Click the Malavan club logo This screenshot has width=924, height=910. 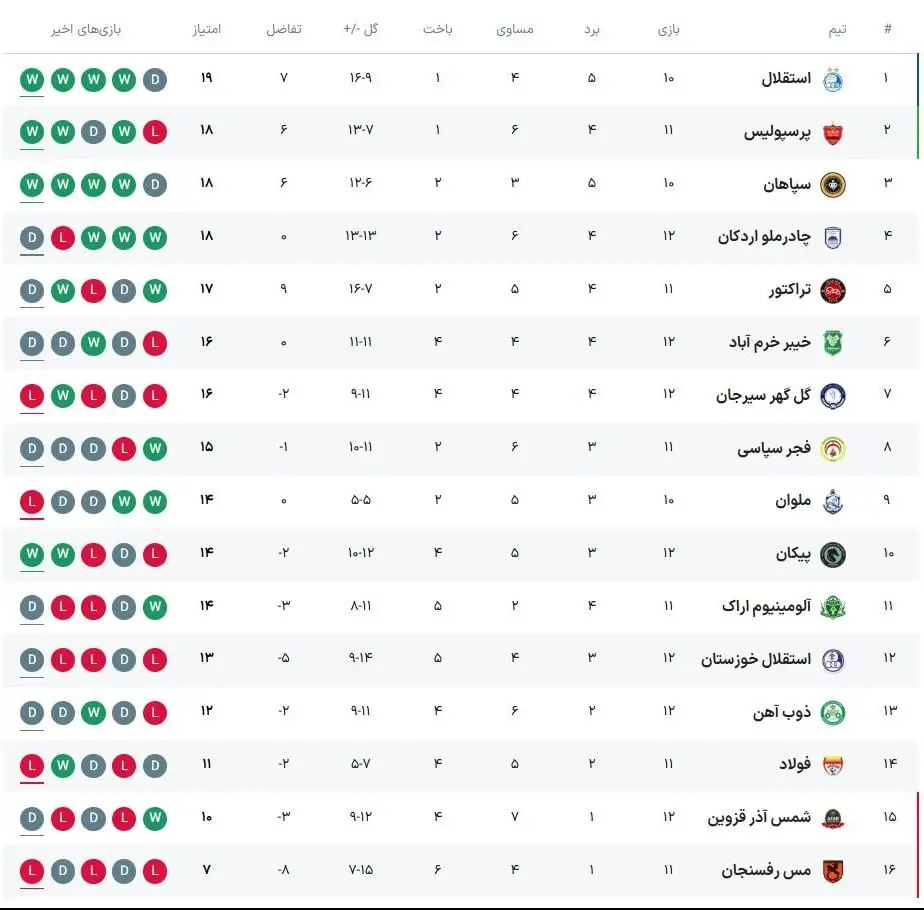(832, 501)
